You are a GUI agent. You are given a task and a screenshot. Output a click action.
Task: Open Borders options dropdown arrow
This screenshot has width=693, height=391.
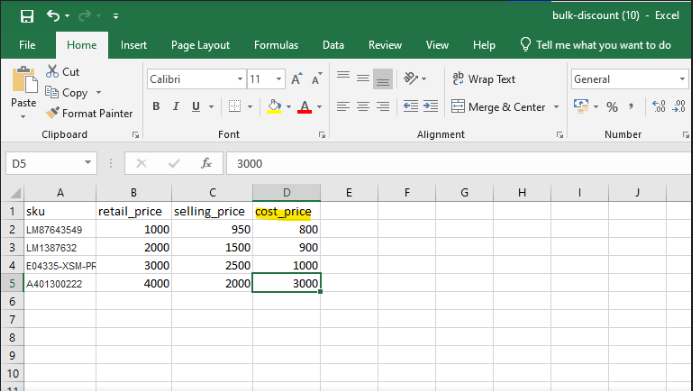point(250,106)
